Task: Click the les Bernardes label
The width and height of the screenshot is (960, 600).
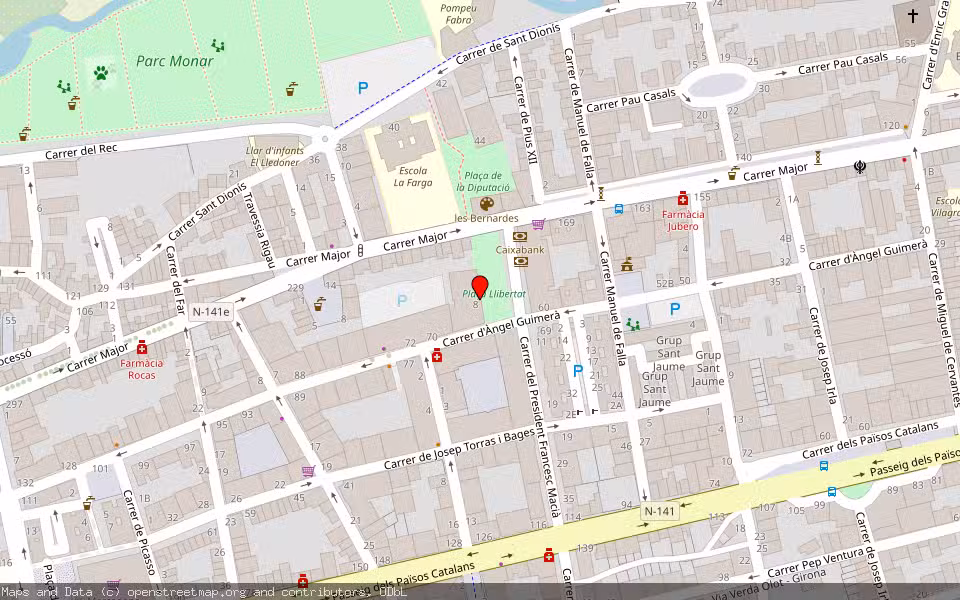Action: coord(487,218)
